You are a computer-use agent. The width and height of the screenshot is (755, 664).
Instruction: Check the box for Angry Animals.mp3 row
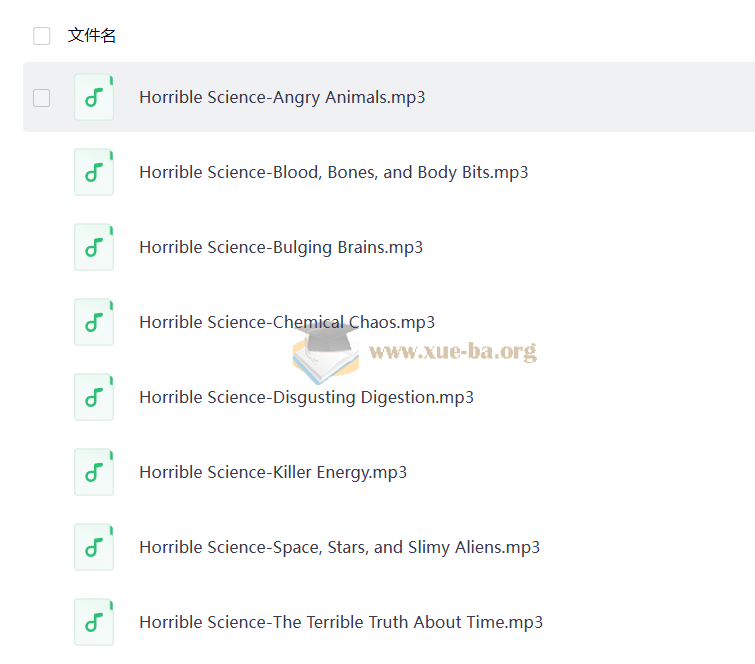pos(42,97)
